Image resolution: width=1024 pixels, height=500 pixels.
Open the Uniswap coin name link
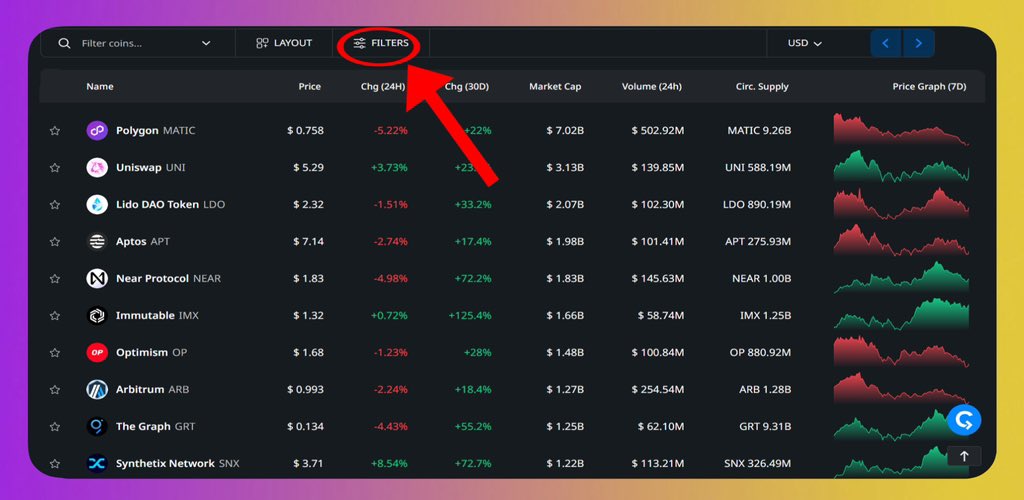pos(138,168)
